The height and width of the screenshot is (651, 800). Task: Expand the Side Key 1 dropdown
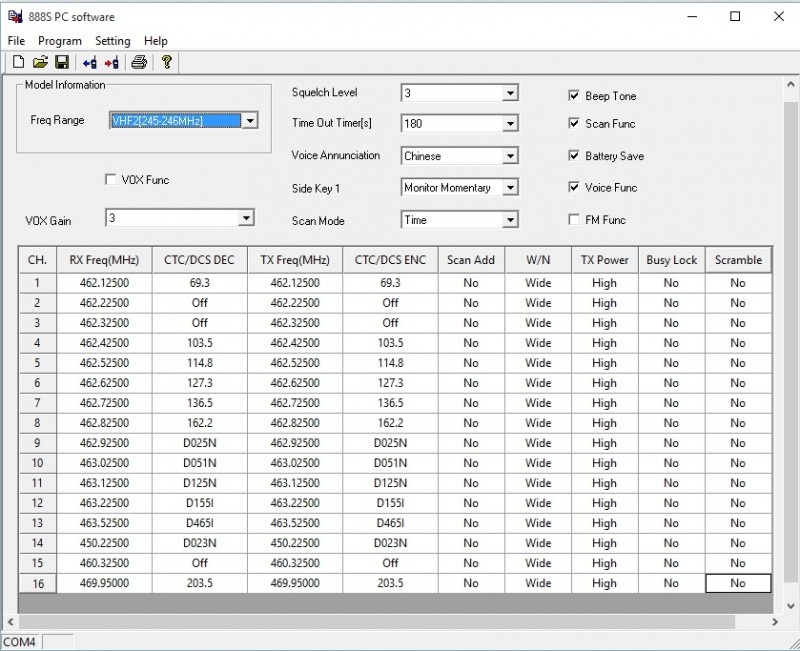(x=510, y=187)
